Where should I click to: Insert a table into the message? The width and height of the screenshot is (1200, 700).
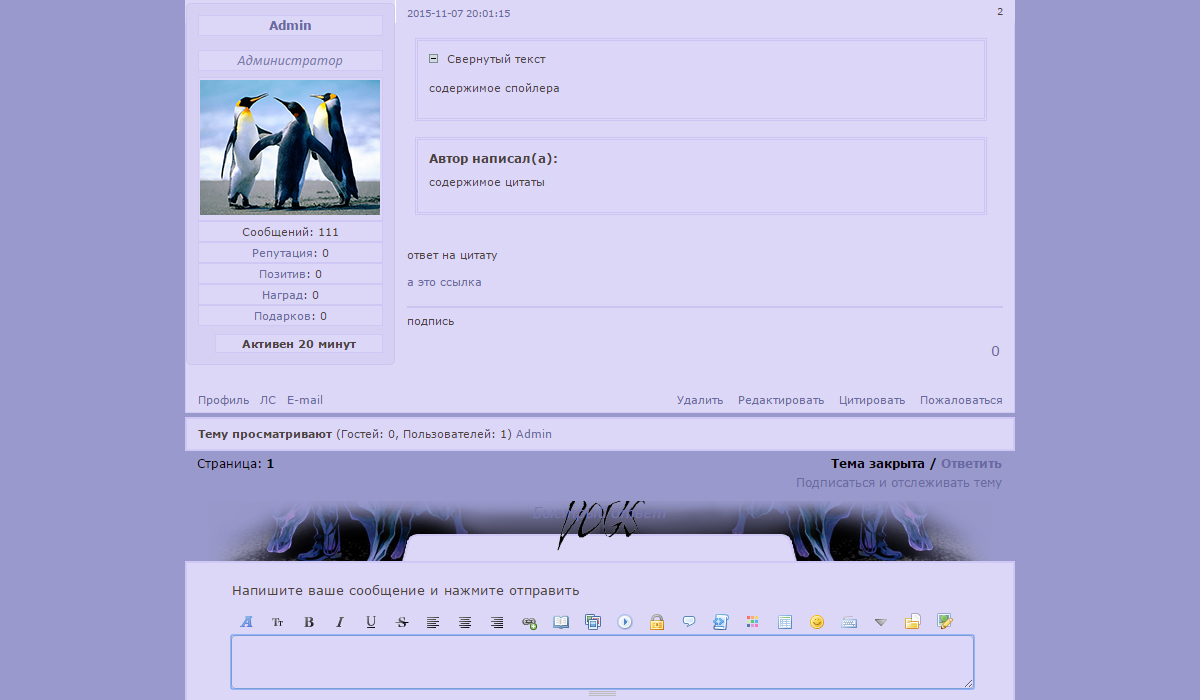[785, 622]
